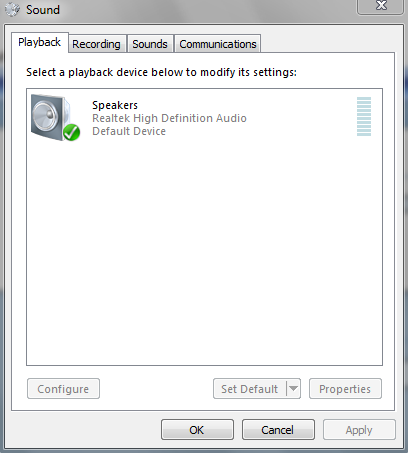Open the Communications tab
Image resolution: width=408 pixels, height=453 pixels.
tap(218, 44)
